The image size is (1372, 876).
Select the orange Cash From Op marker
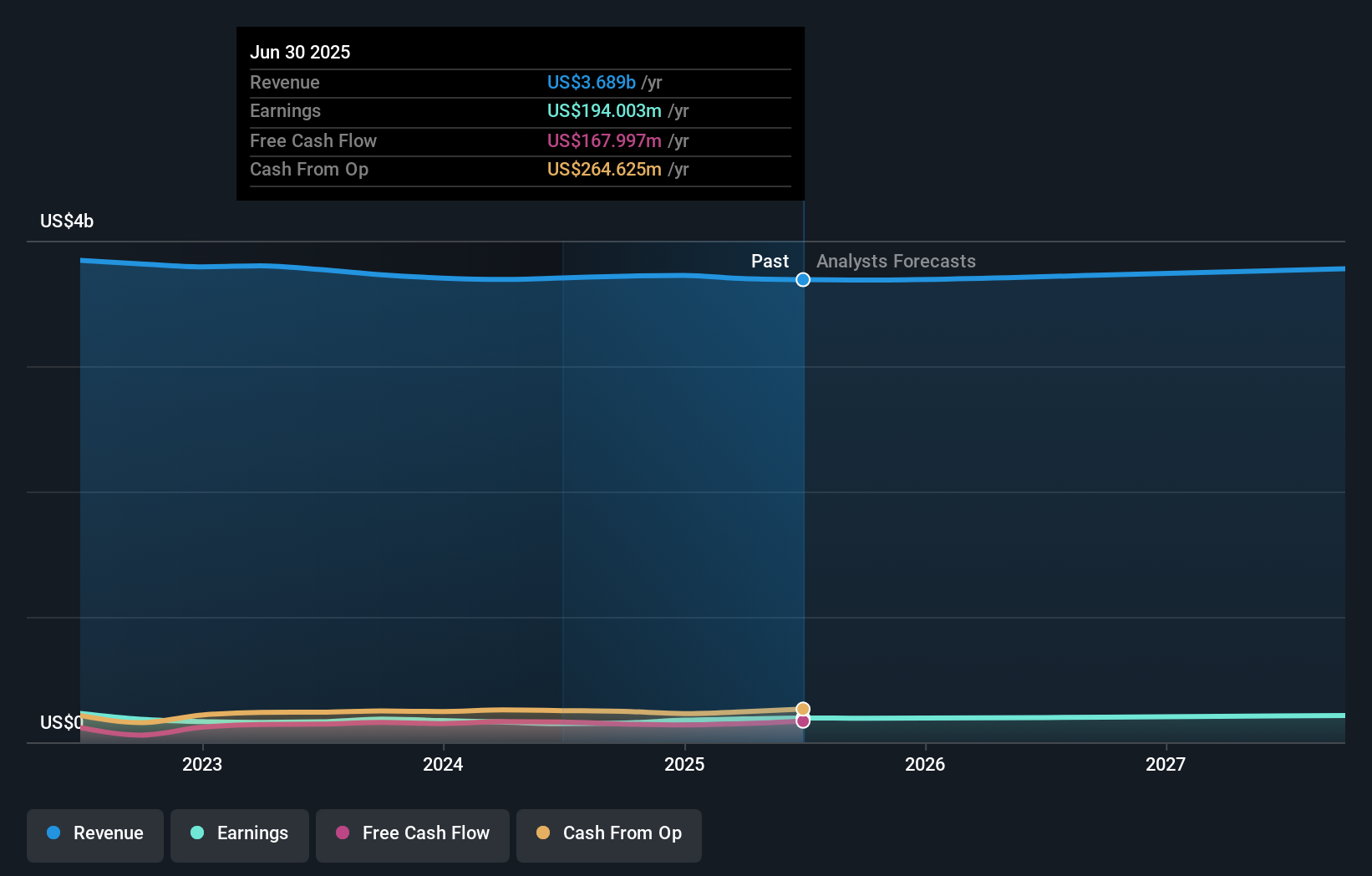(802, 709)
